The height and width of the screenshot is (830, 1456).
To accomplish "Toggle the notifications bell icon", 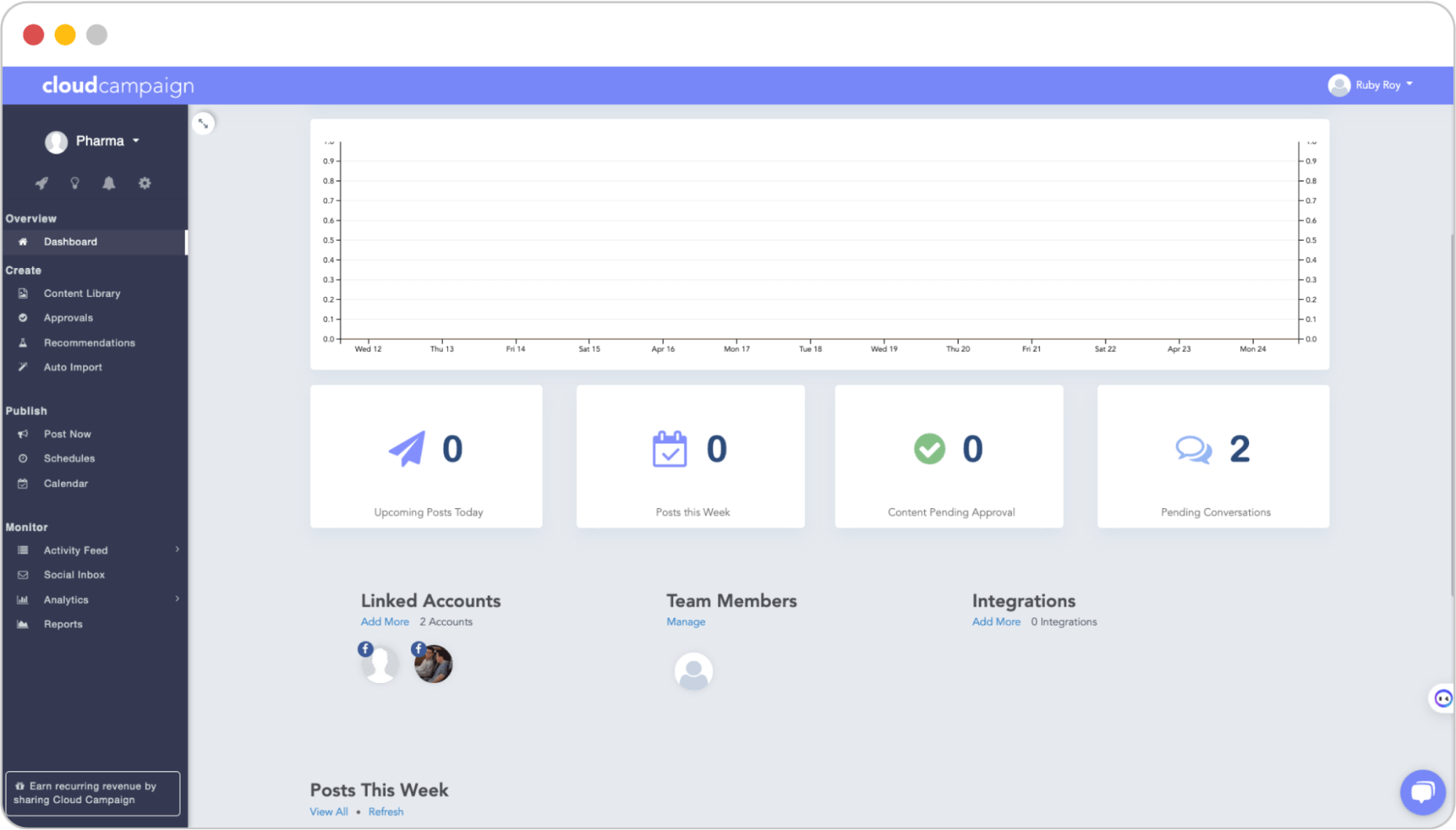I will (109, 183).
